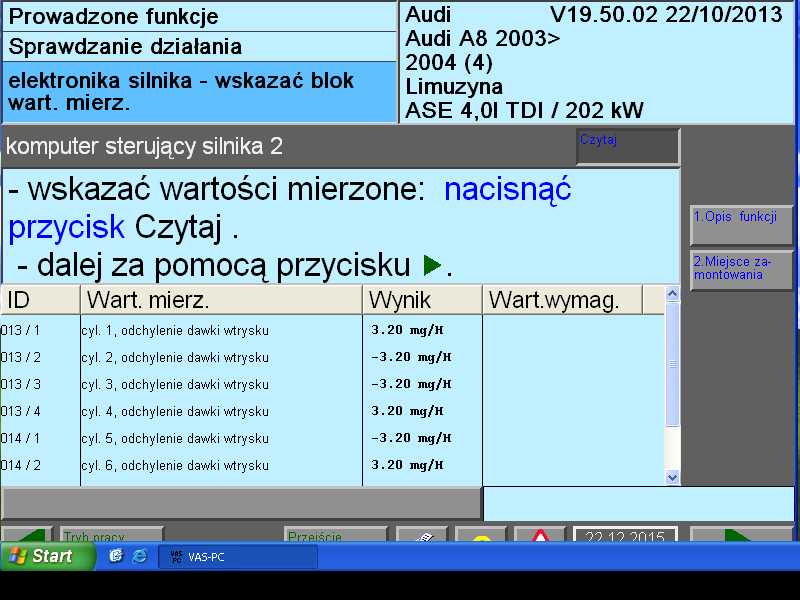Viewport: 800px width, 600px height.
Task: Click the red warning triangle button
Action: click(540, 535)
